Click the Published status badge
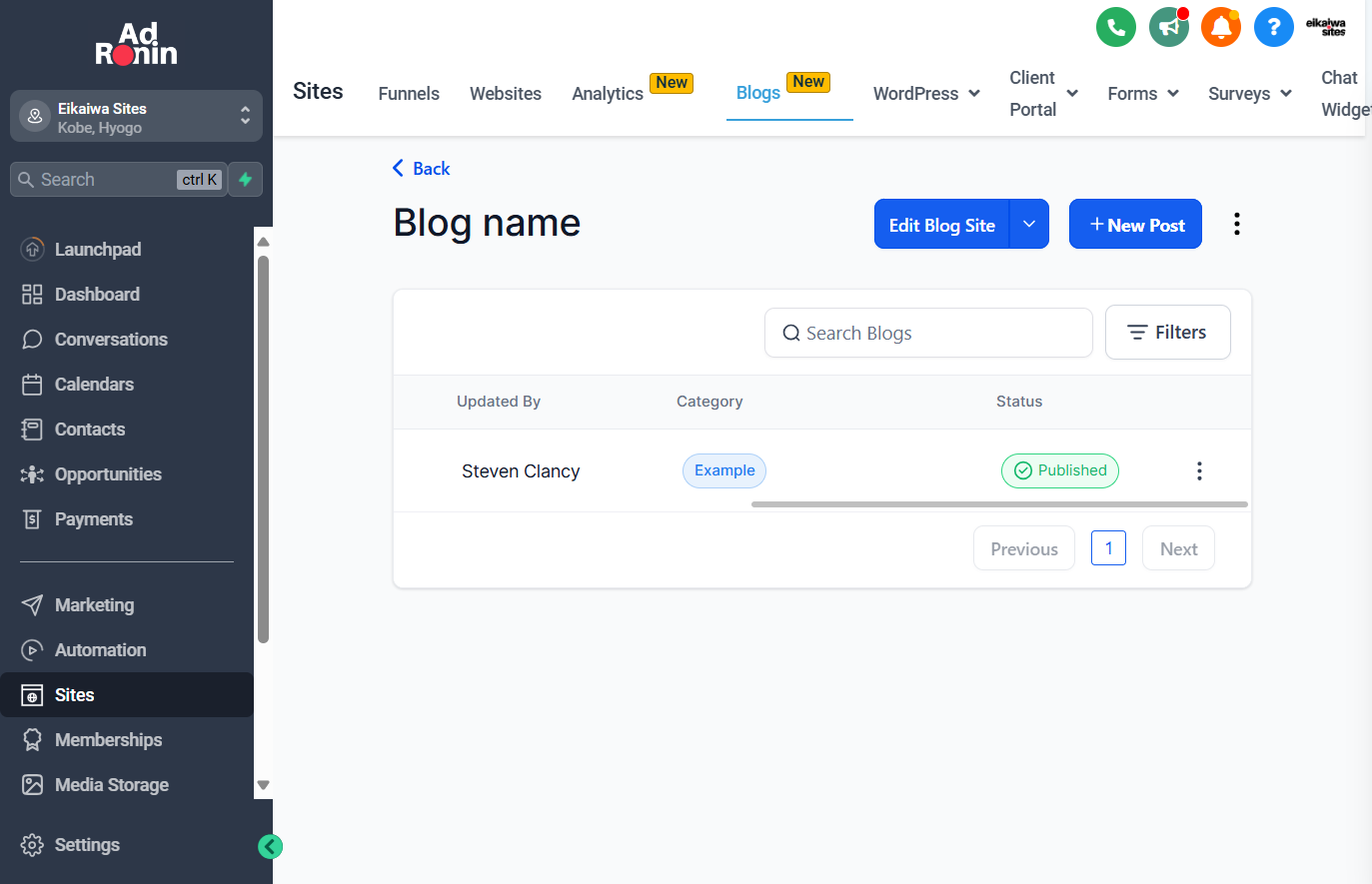This screenshot has height=884, width=1372. (1060, 471)
